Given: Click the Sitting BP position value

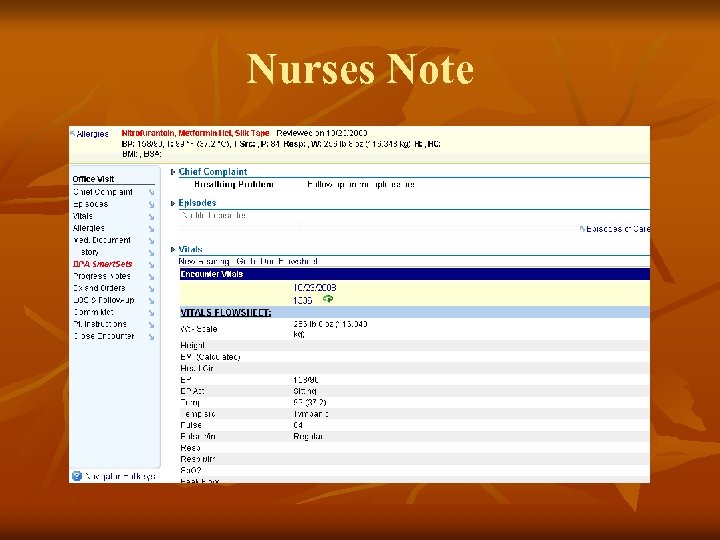Looking at the screenshot, I should [305, 391].
